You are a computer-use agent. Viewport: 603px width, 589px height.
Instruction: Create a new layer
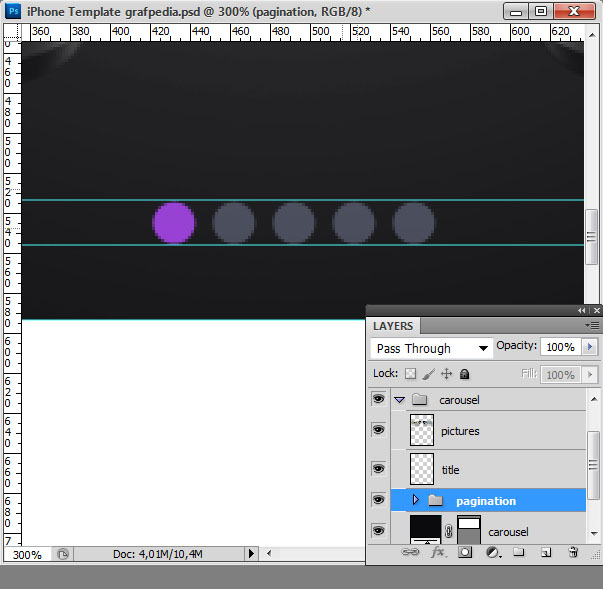tap(546, 552)
